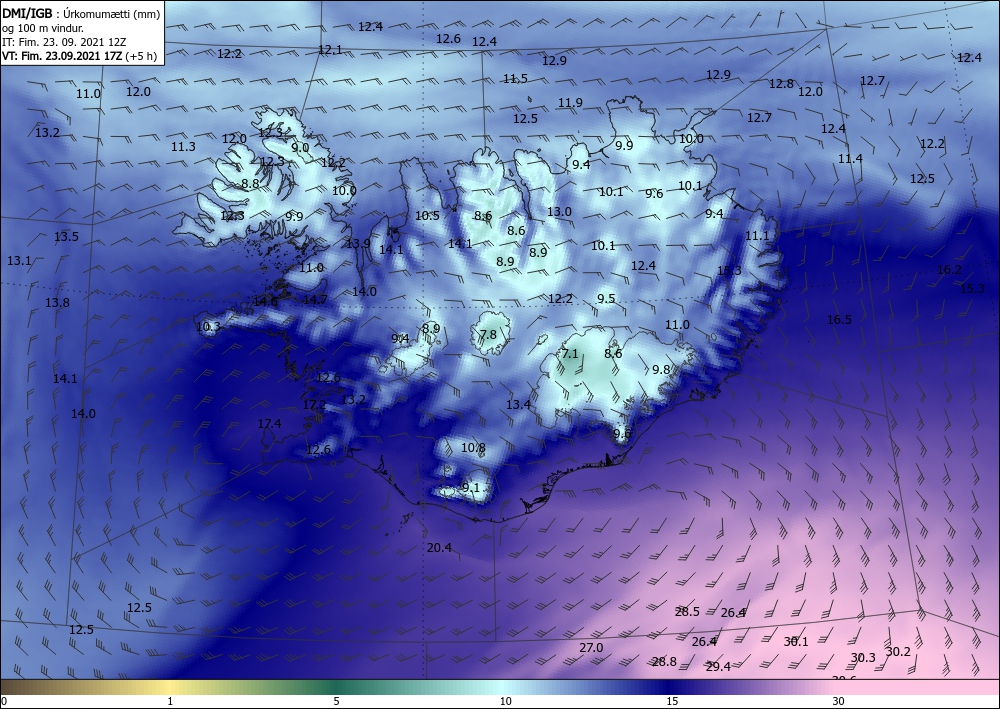This screenshot has height=709, width=1000.
Task: Click the 30.1 value on the map
Action: [x=796, y=642]
